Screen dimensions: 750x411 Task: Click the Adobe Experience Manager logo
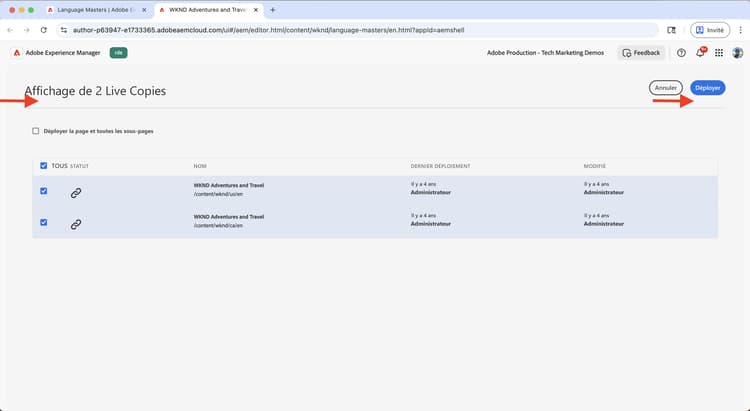click(17, 53)
